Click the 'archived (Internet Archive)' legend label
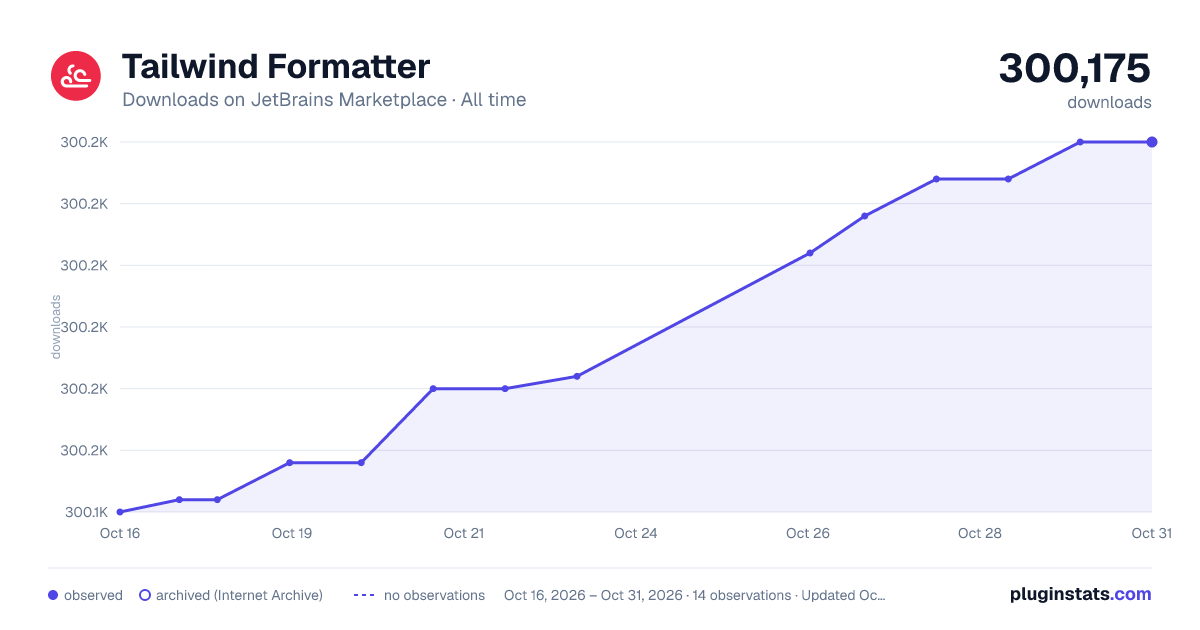Viewport: 1200px width, 630px height. (239, 595)
